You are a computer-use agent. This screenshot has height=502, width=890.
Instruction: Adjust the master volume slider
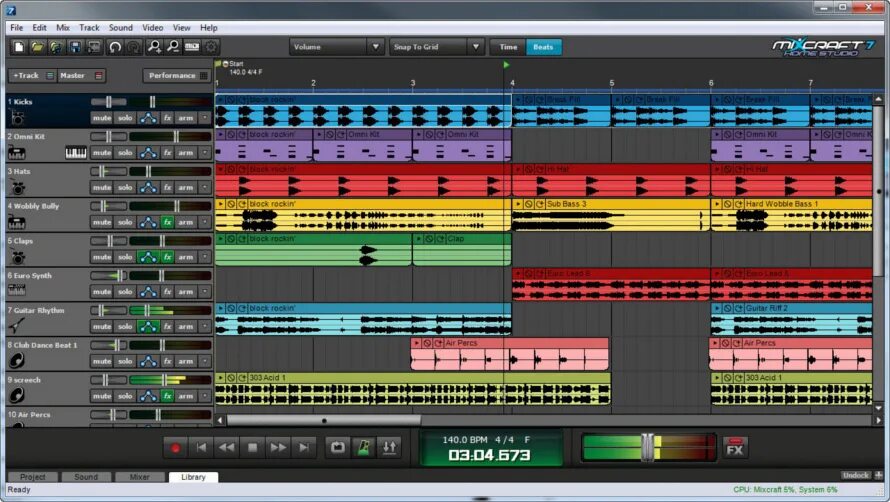(x=648, y=447)
